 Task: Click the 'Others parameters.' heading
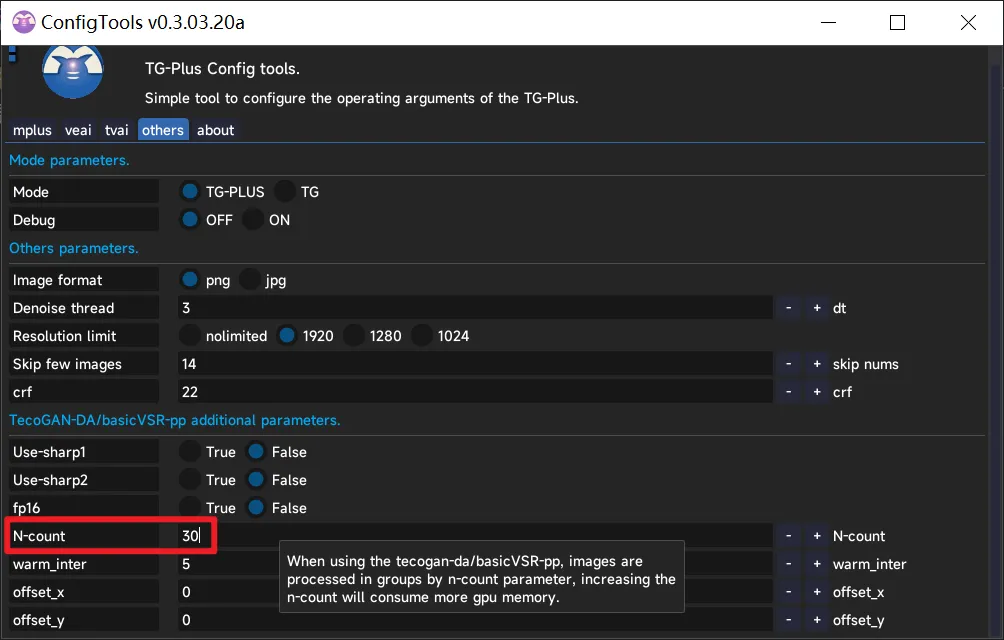click(74, 248)
